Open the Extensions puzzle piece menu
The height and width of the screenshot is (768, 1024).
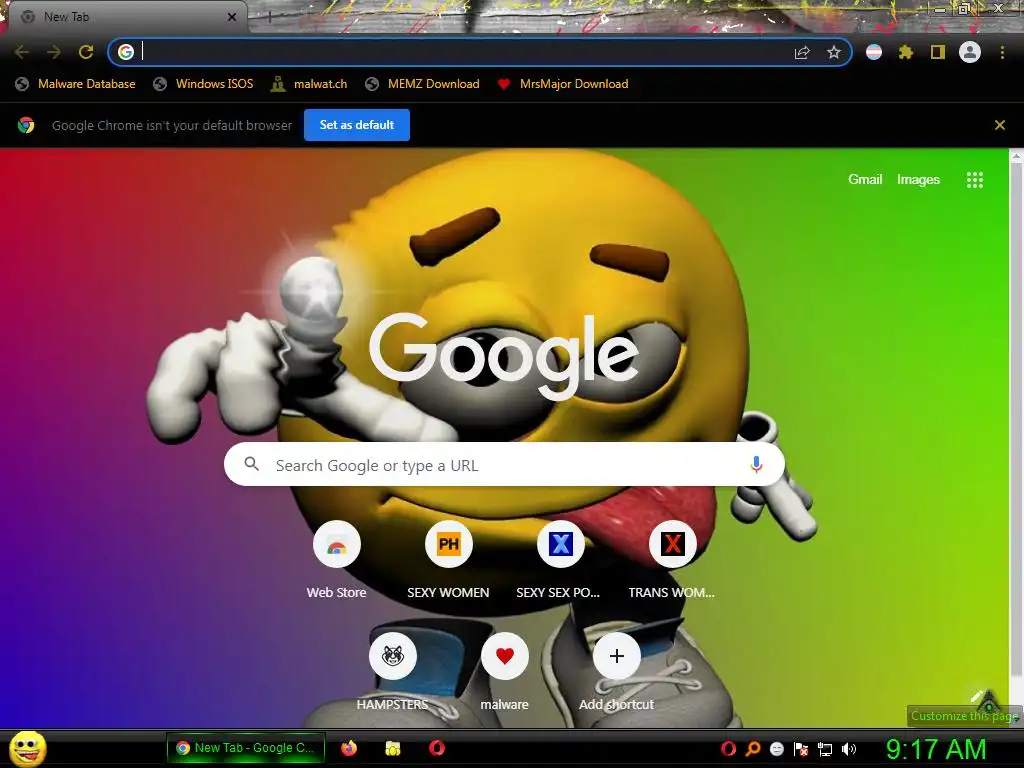pos(905,52)
